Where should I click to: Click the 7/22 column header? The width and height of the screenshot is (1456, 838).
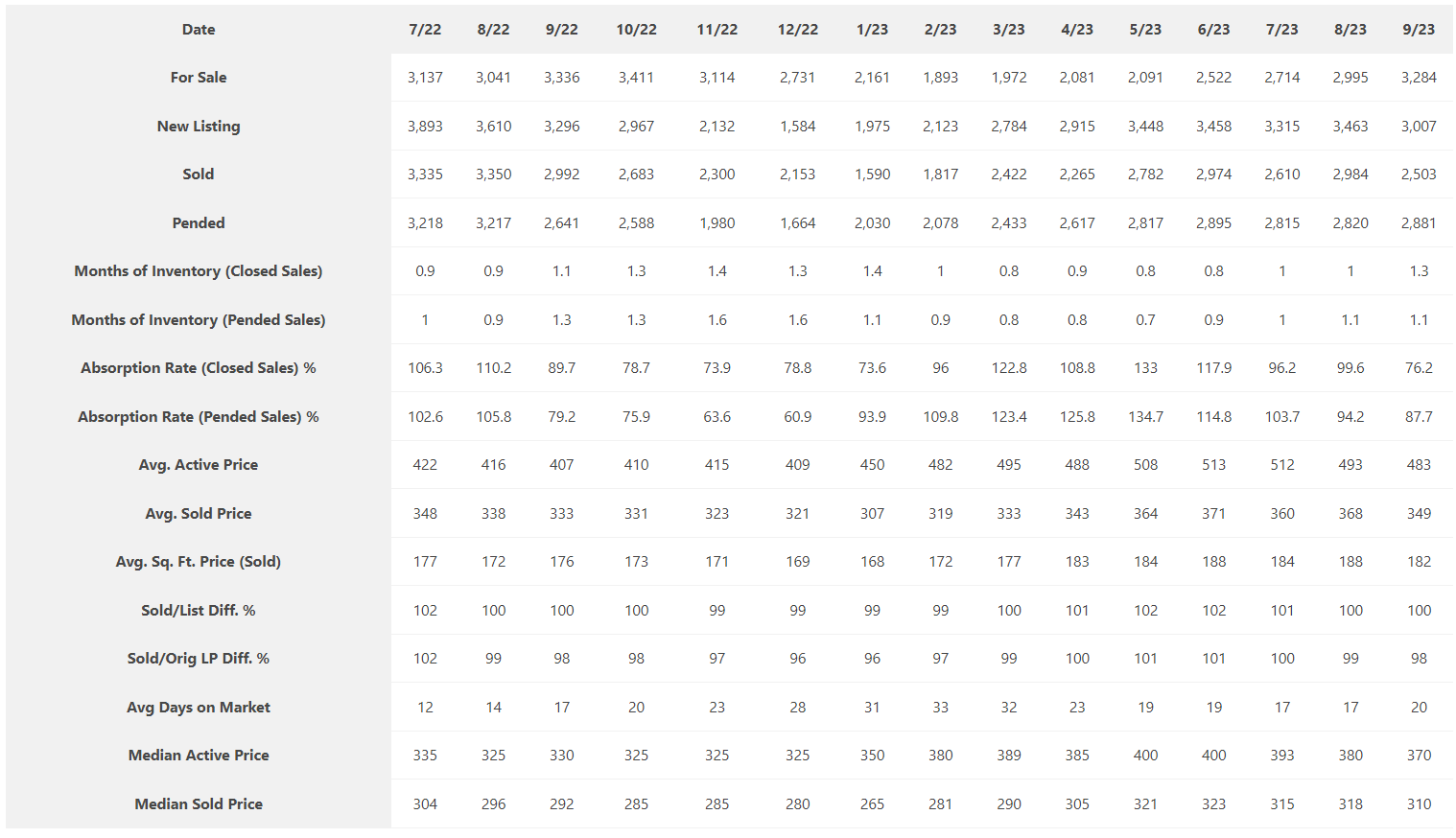(425, 30)
